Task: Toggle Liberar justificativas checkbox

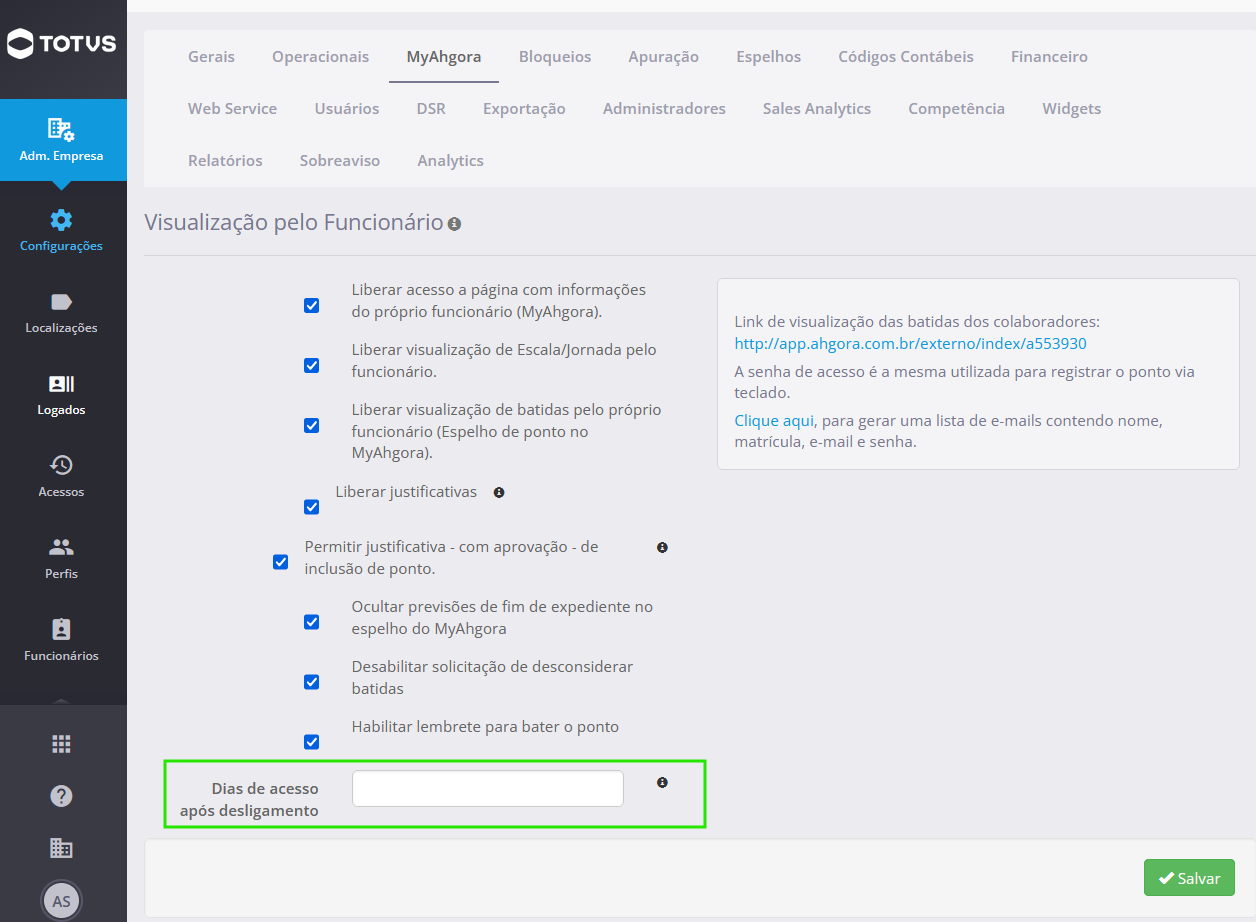Action: tap(311, 507)
